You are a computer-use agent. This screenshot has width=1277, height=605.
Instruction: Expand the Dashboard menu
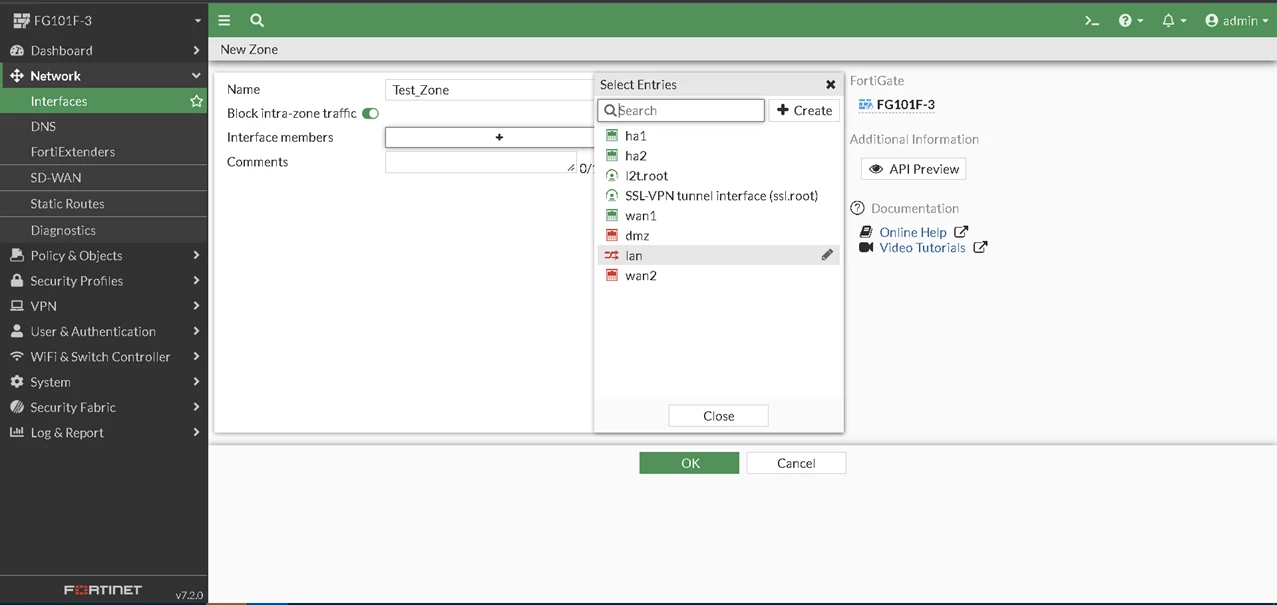pyautogui.click(x=104, y=50)
